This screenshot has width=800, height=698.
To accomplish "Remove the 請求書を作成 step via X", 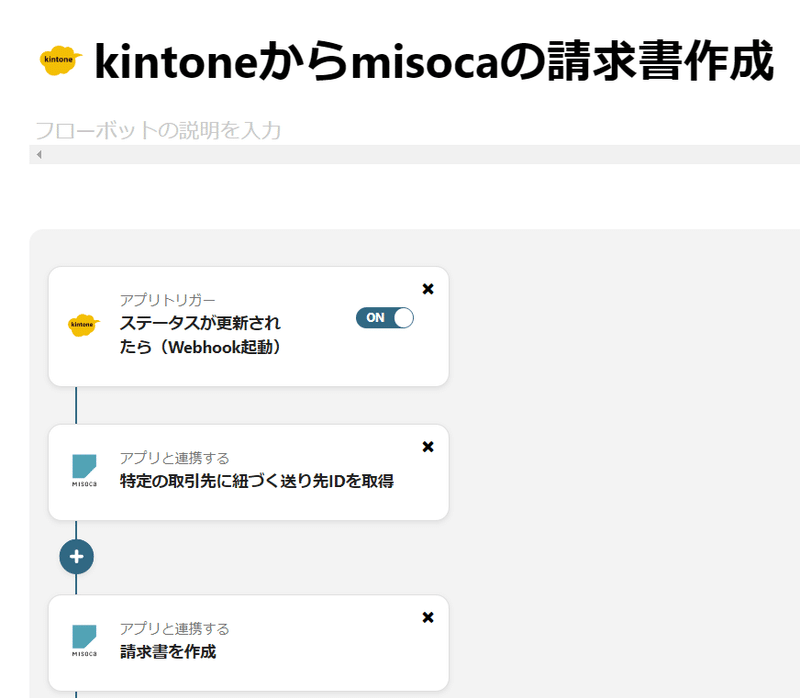I will click(428, 616).
